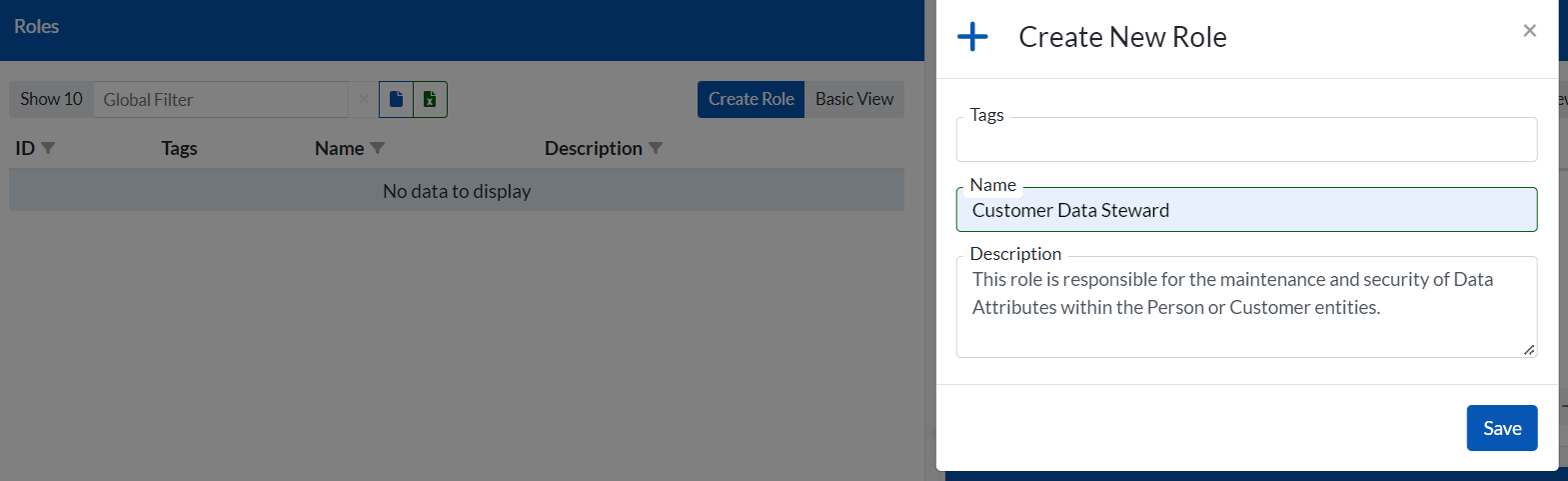Open the Name column filter funnel

377,148
